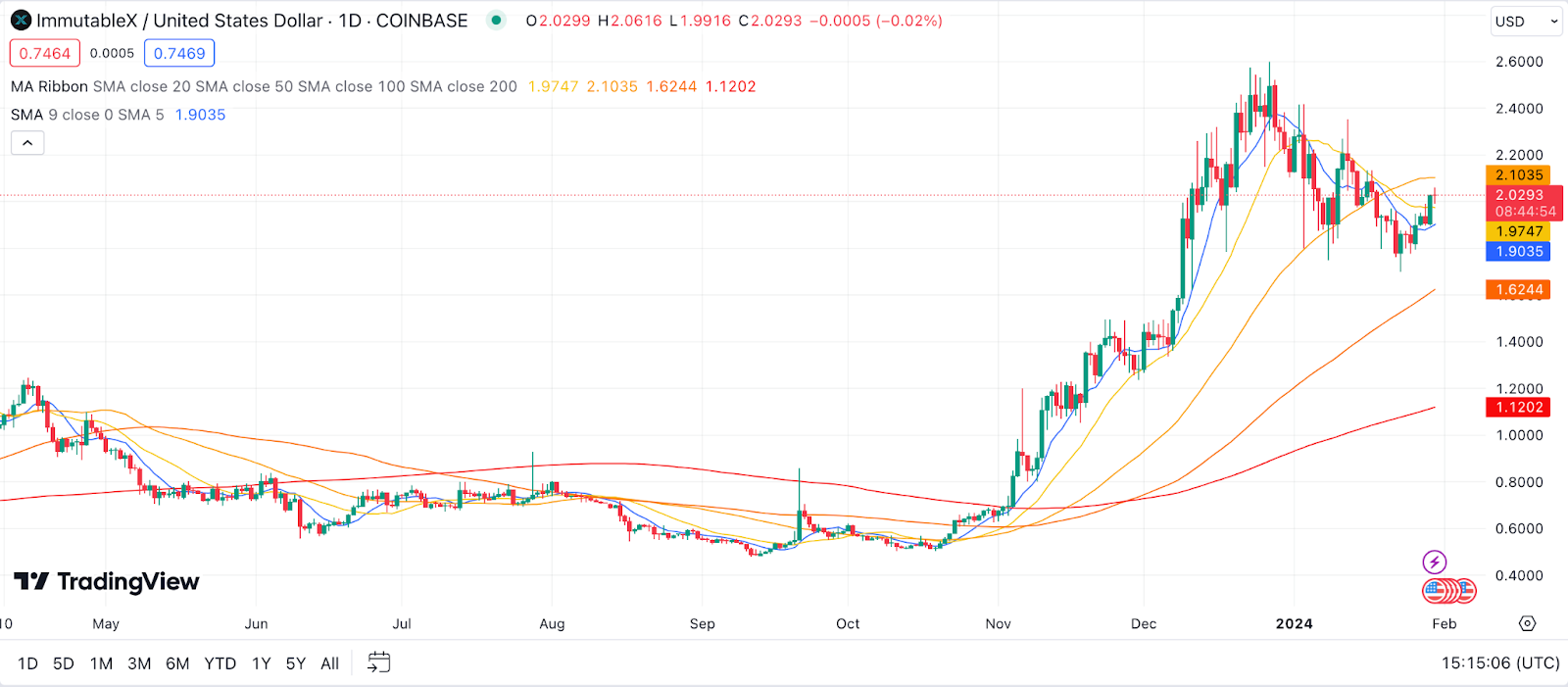The image size is (1568, 687).
Task: Click the Feb label on time axis
Action: pos(1444,623)
